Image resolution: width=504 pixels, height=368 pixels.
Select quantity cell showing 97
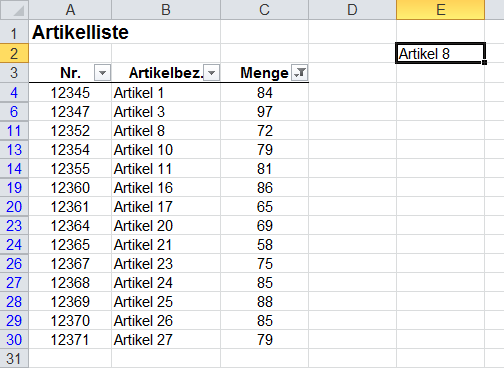pos(264,111)
